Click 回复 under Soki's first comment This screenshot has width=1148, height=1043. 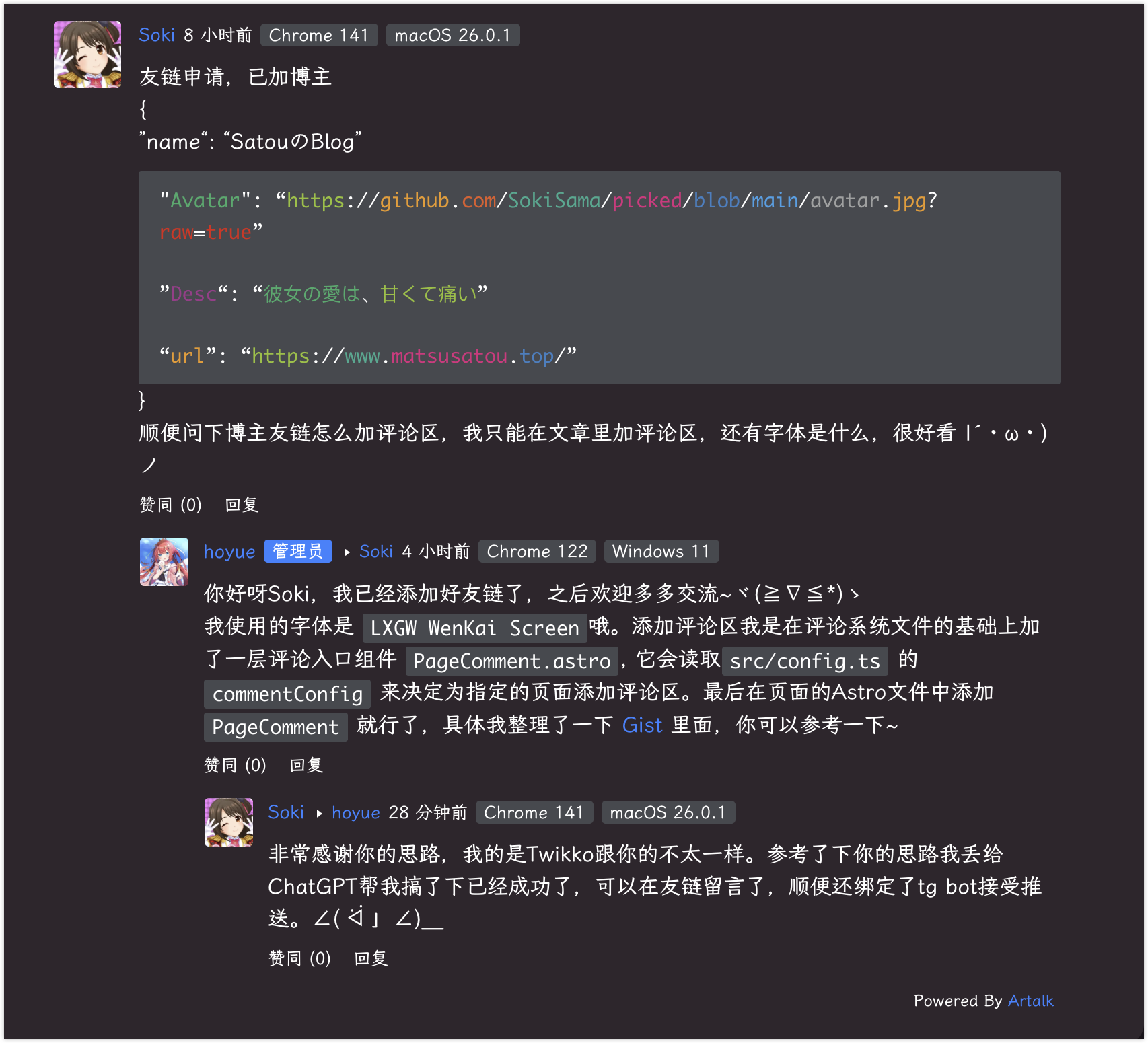242,505
